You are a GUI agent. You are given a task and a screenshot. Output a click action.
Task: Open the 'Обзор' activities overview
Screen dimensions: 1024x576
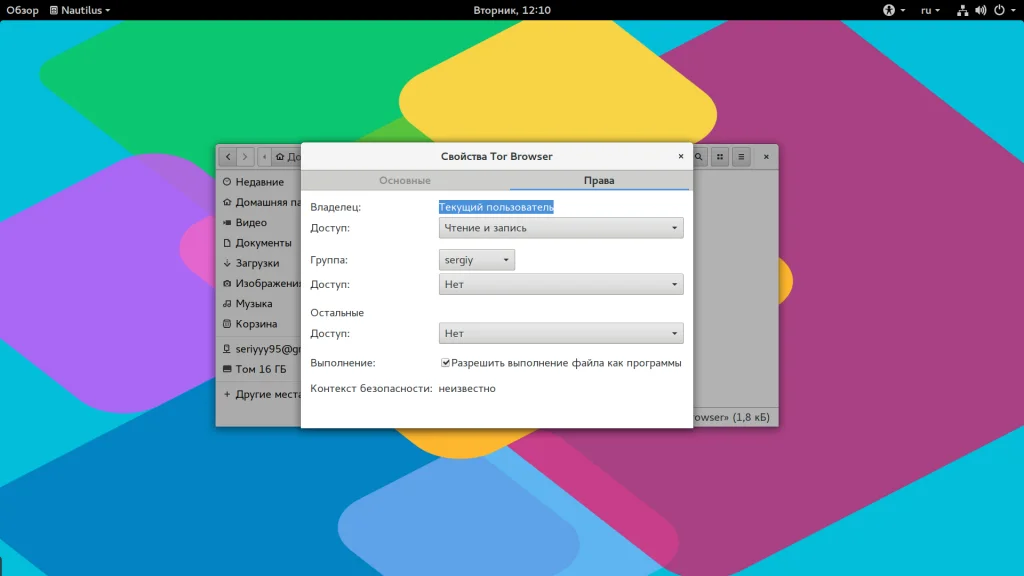pyautogui.click(x=22, y=10)
